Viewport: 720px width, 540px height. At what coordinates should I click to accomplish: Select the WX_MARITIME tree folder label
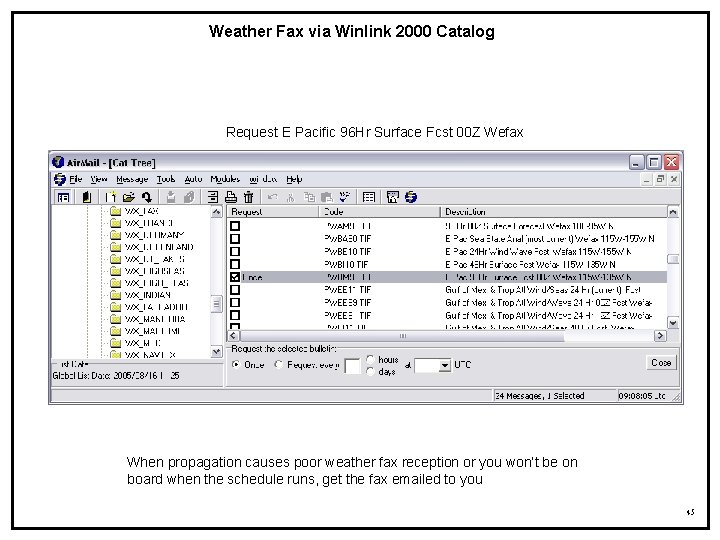152,331
